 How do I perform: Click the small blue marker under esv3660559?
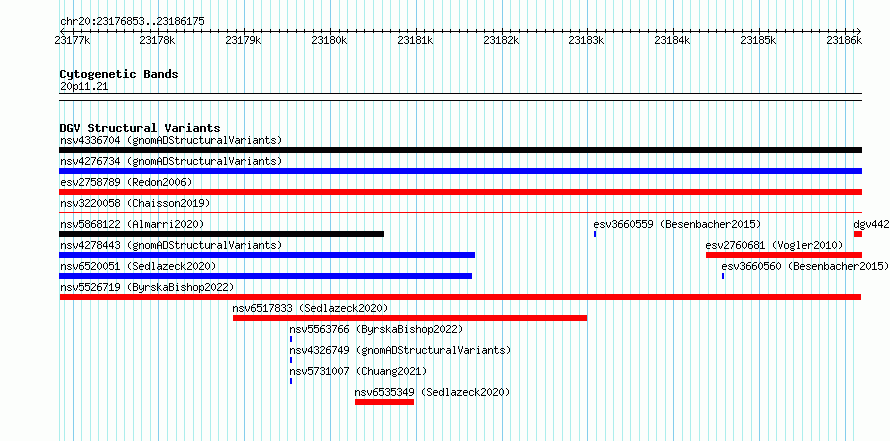[595, 234]
